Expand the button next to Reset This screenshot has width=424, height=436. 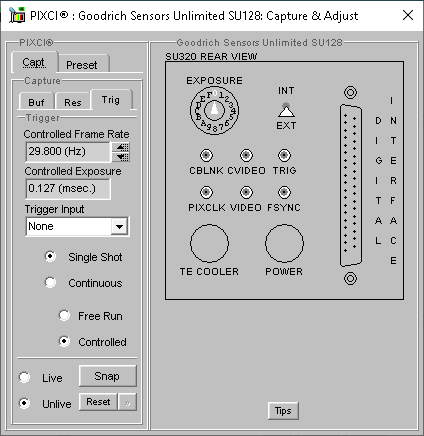[128, 402]
